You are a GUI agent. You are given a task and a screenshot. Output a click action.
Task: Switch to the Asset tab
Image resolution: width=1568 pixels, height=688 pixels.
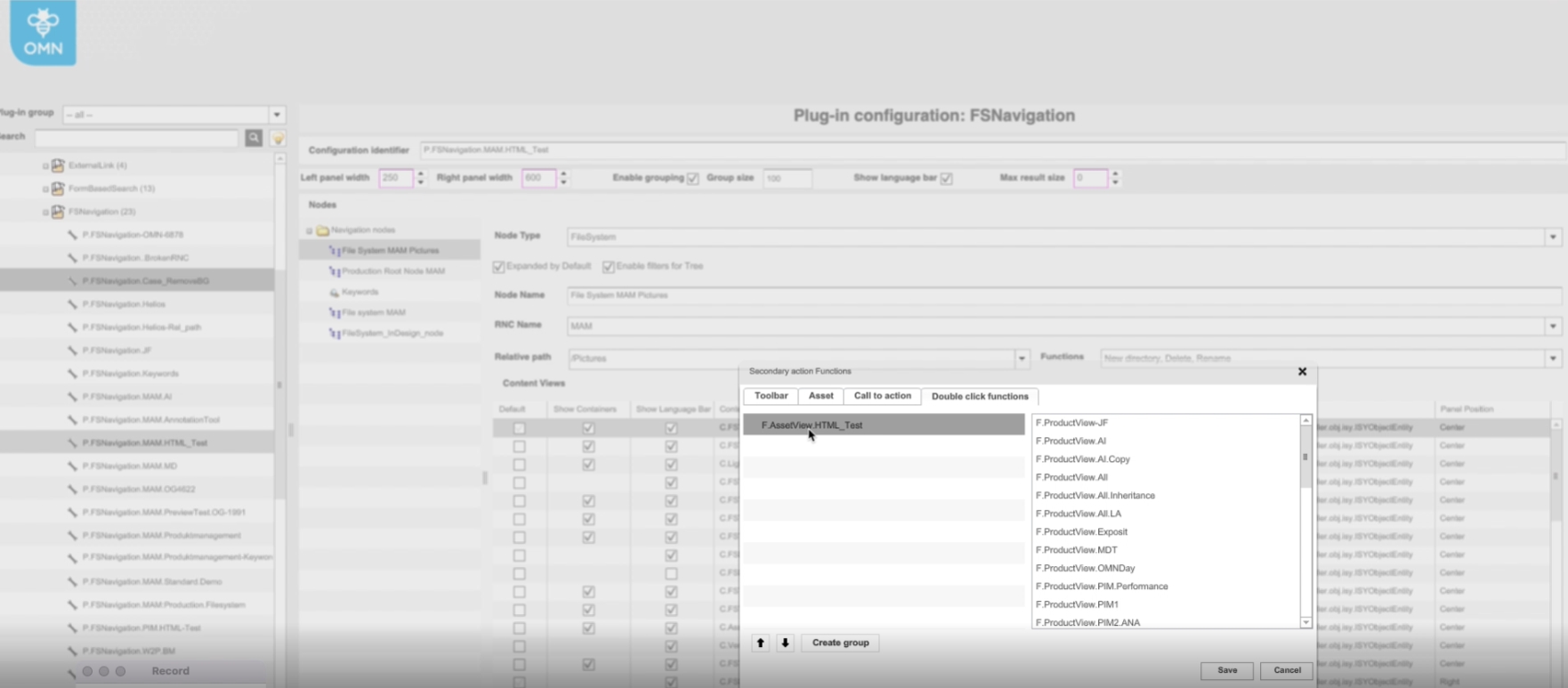tap(820, 396)
